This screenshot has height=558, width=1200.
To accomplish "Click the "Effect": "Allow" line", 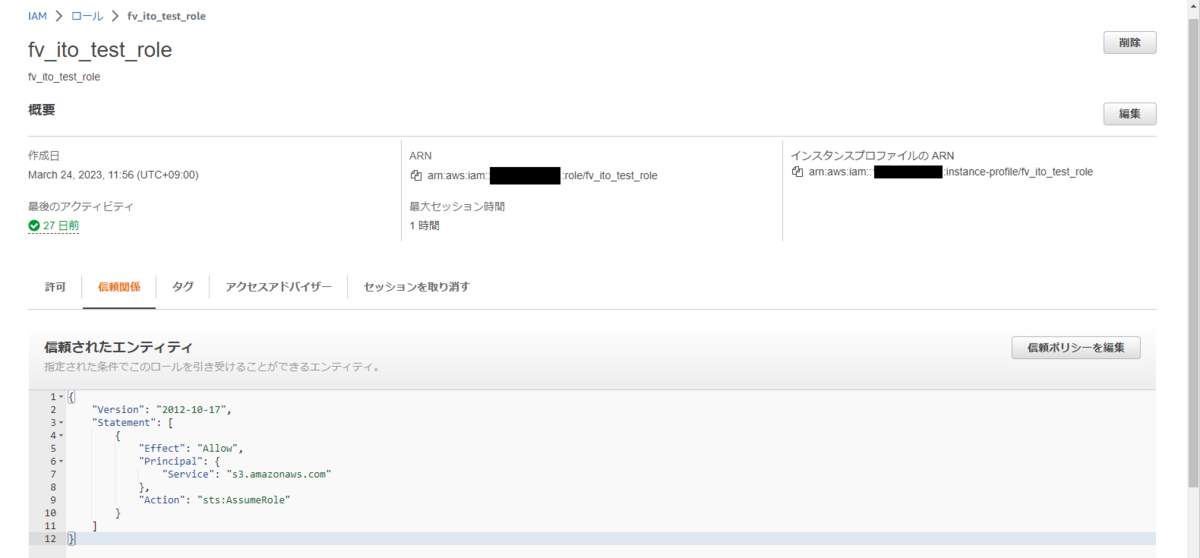I will click(x=191, y=449).
